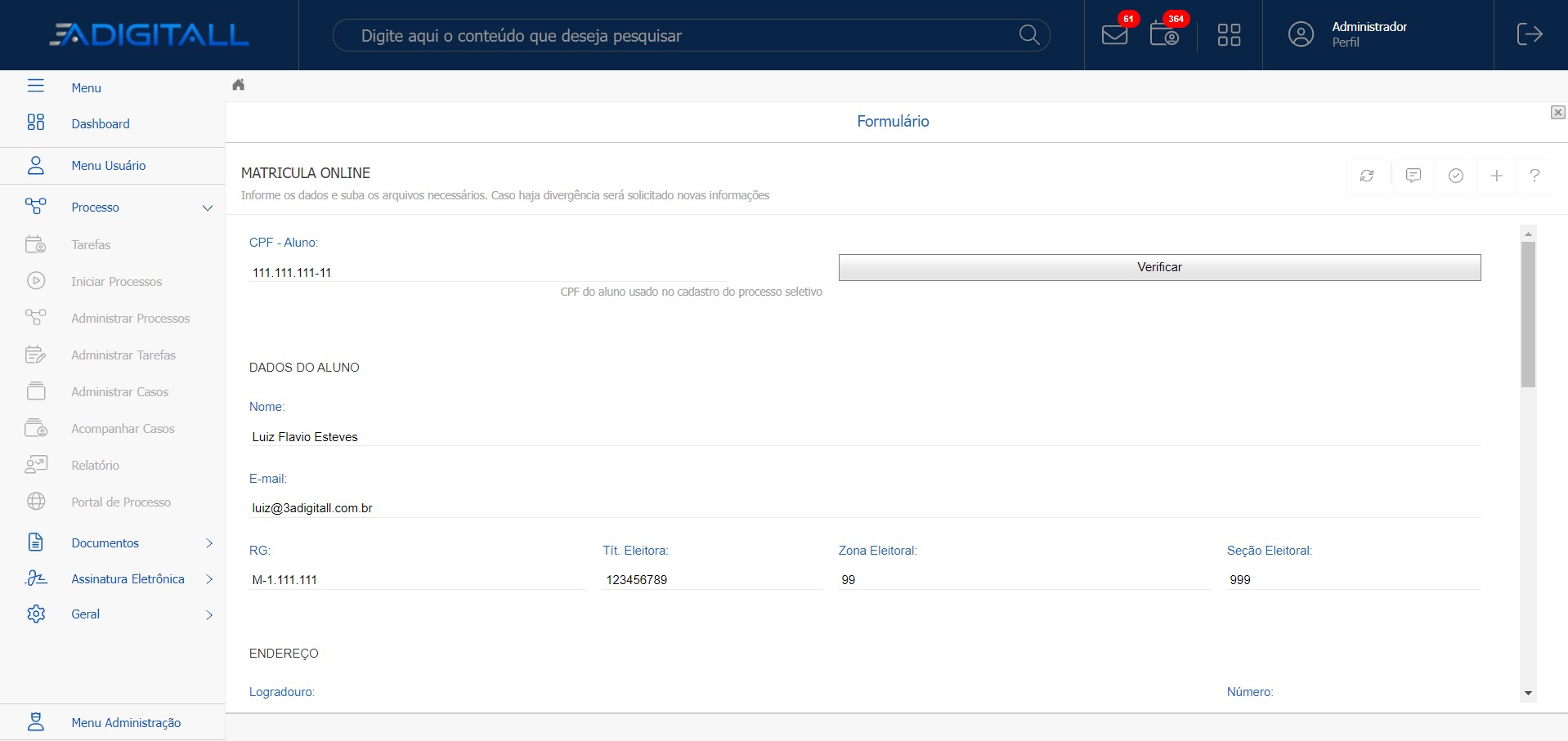Click the search magnifier icon
This screenshot has width=1568, height=741.
point(1029,35)
